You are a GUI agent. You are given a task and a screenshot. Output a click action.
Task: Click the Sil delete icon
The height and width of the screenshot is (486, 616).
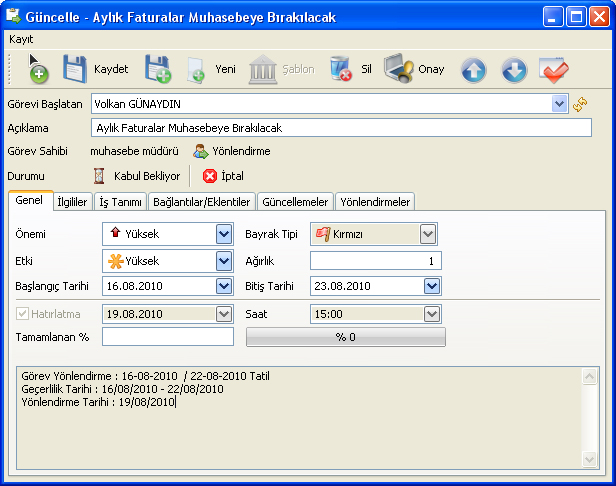pyautogui.click(x=341, y=69)
